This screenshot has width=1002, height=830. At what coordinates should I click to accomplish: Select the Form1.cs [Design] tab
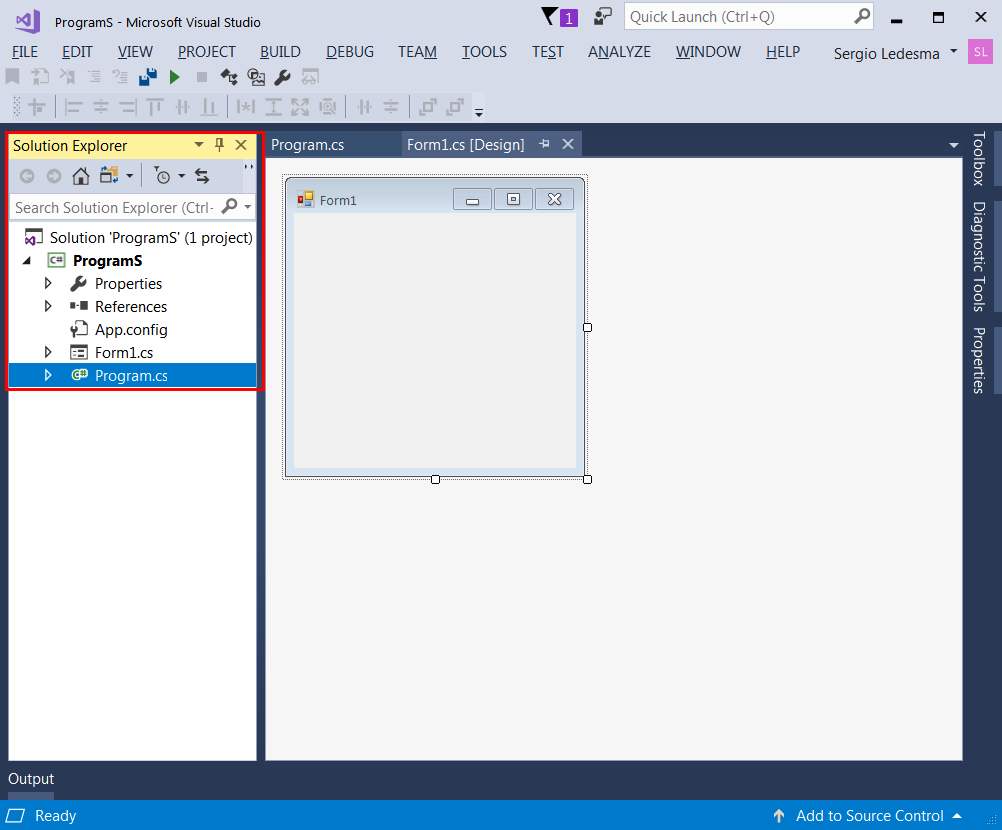466,145
